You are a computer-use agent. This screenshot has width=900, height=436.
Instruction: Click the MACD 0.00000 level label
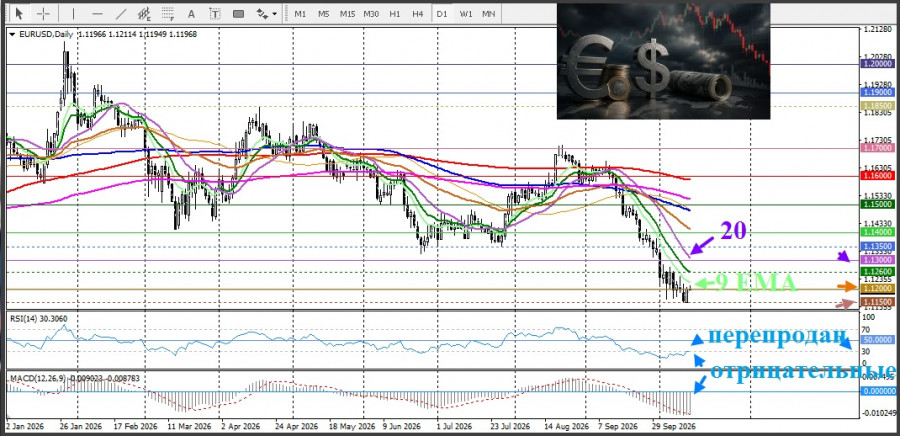tap(877, 391)
